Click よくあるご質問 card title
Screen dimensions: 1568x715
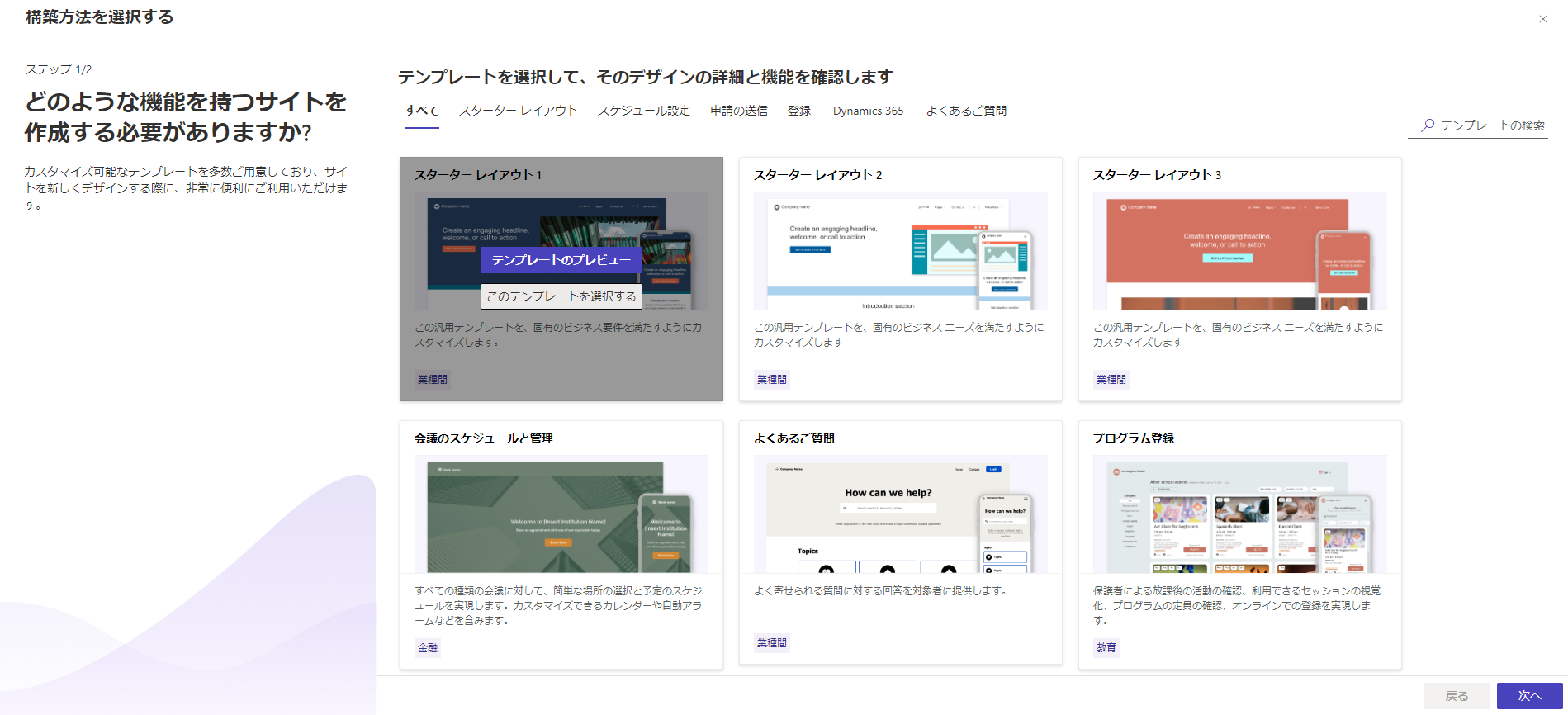pos(794,438)
